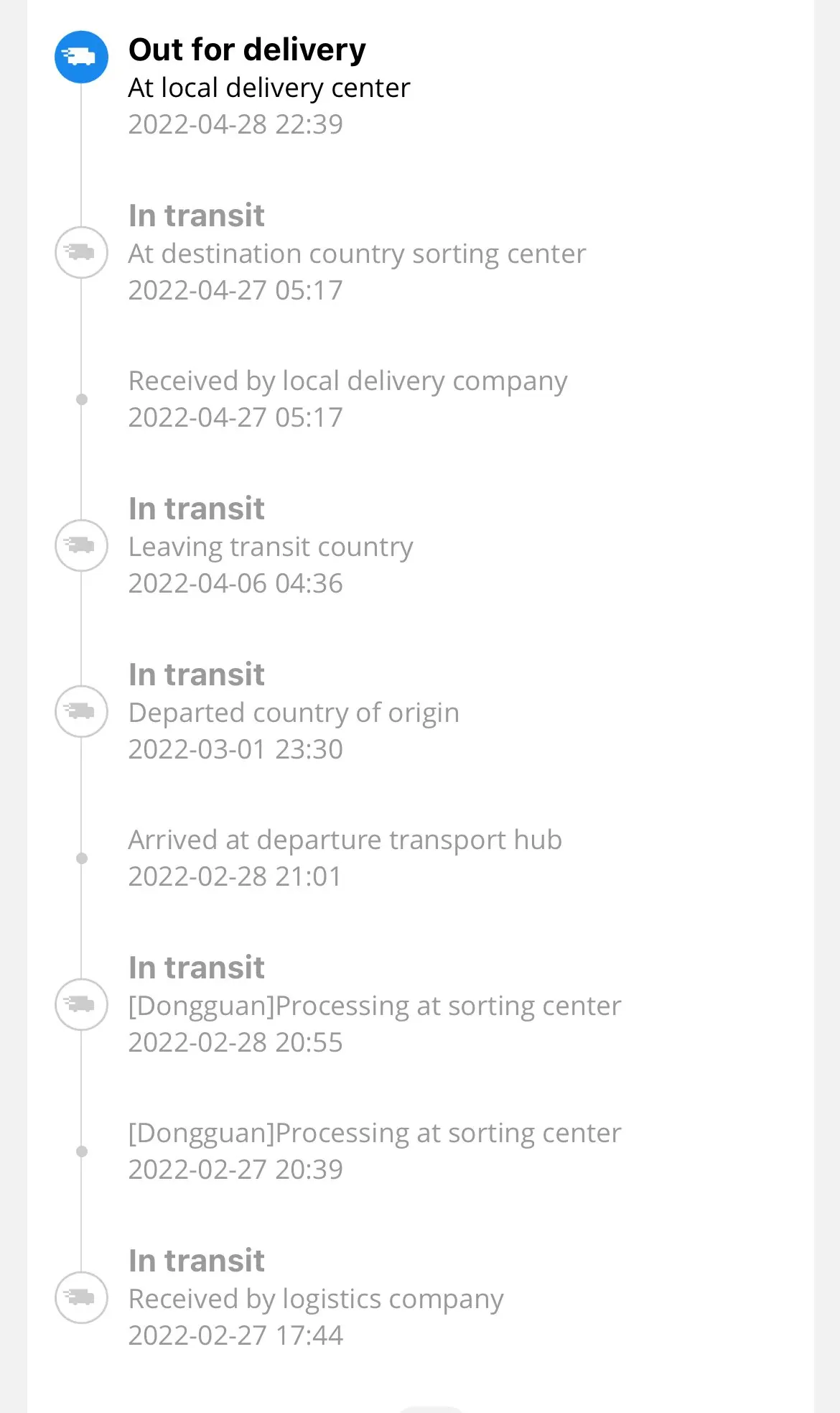The height and width of the screenshot is (1413, 840).
Task: Click Received by logistics company text
Action: (315, 1299)
